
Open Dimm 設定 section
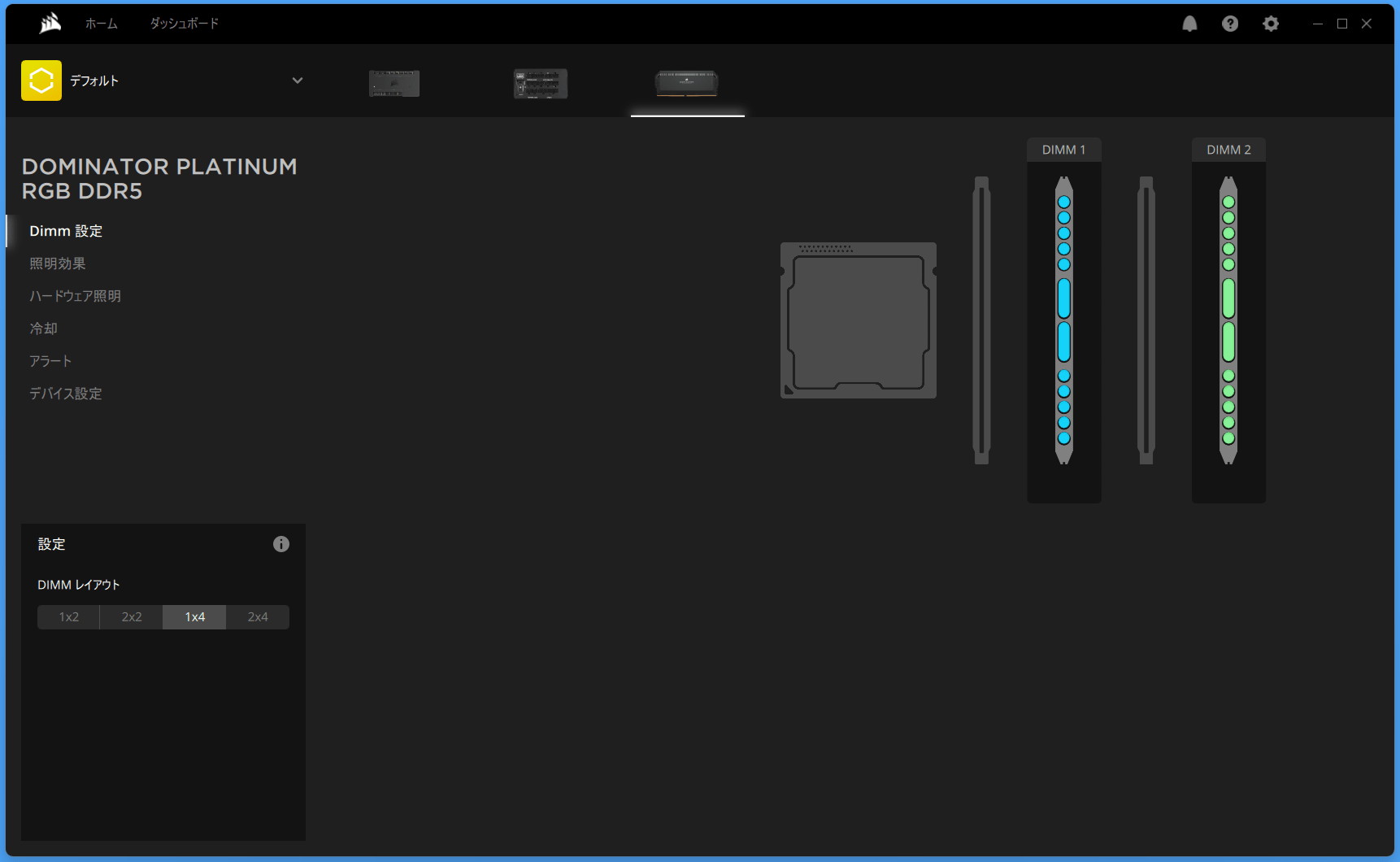(x=66, y=231)
